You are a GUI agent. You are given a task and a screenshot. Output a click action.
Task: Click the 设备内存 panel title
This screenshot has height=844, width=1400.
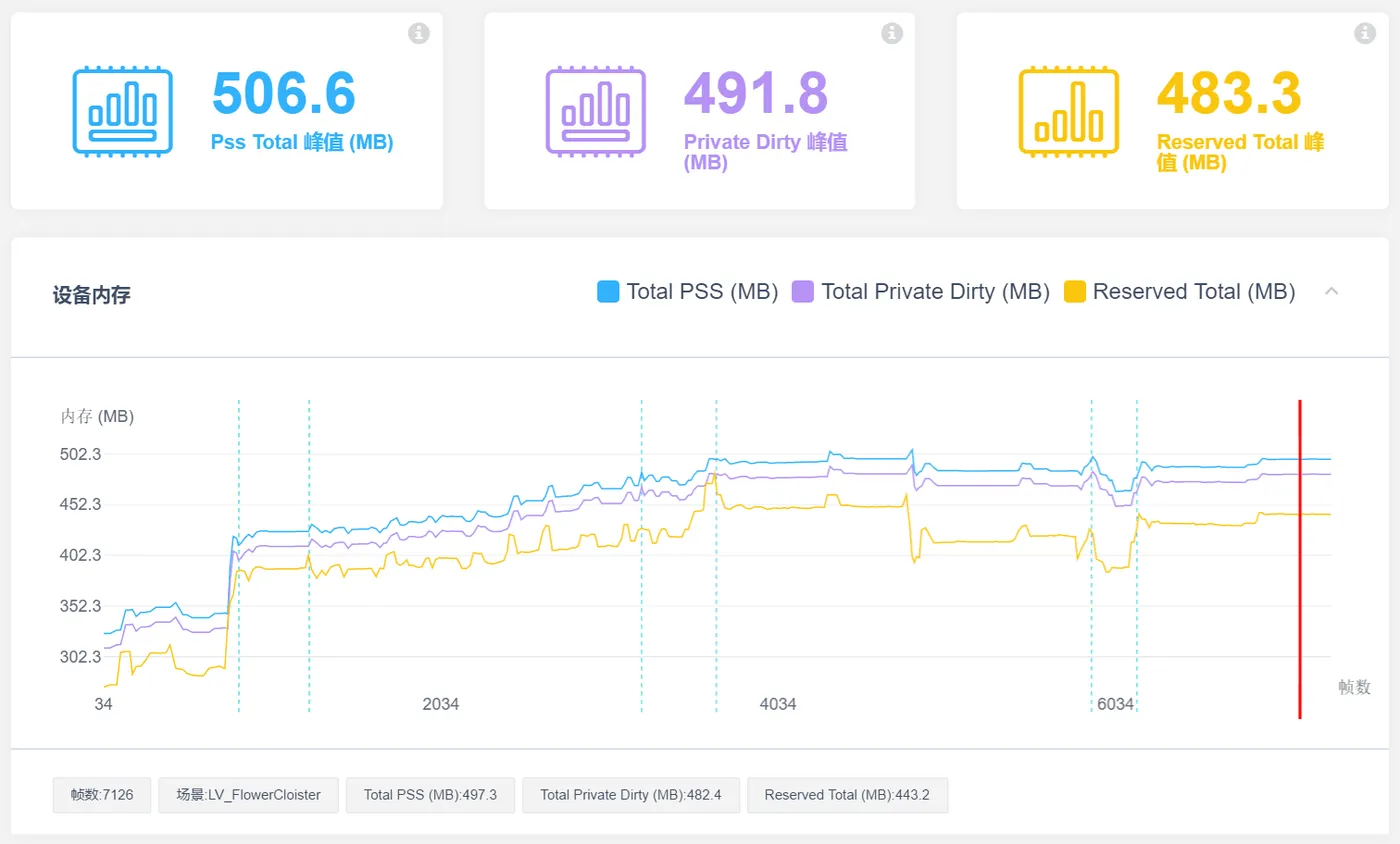(91, 295)
